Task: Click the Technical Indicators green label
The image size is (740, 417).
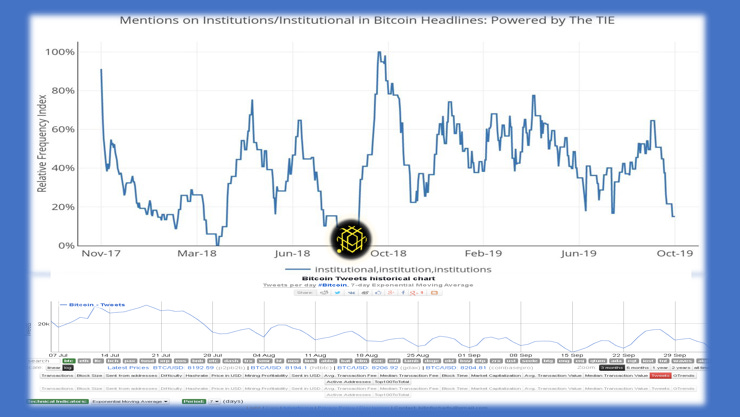Action: pyautogui.click(x=58, y=401)
